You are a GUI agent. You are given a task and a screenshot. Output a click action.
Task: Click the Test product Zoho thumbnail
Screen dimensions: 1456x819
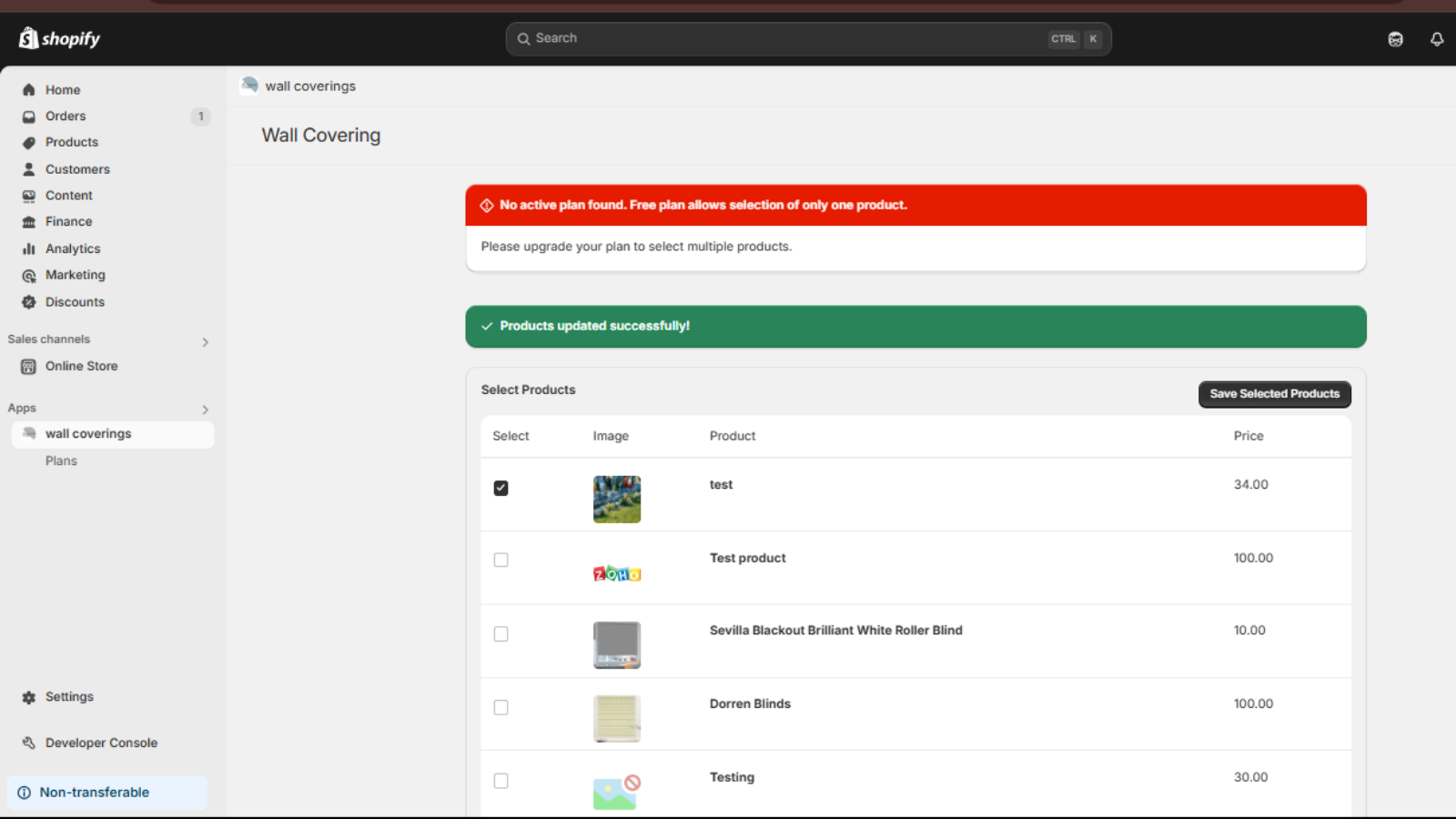click(617, 573)
